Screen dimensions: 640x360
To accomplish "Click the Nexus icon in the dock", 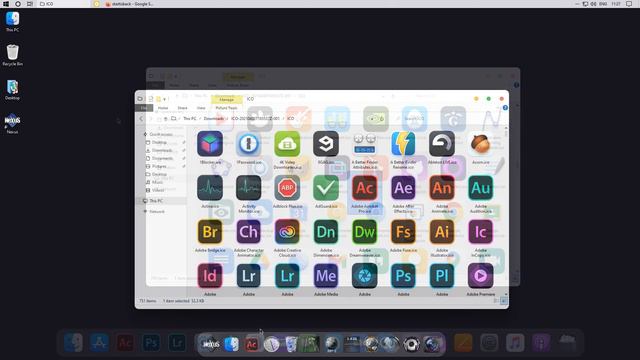I will click(x=211, y=344).
